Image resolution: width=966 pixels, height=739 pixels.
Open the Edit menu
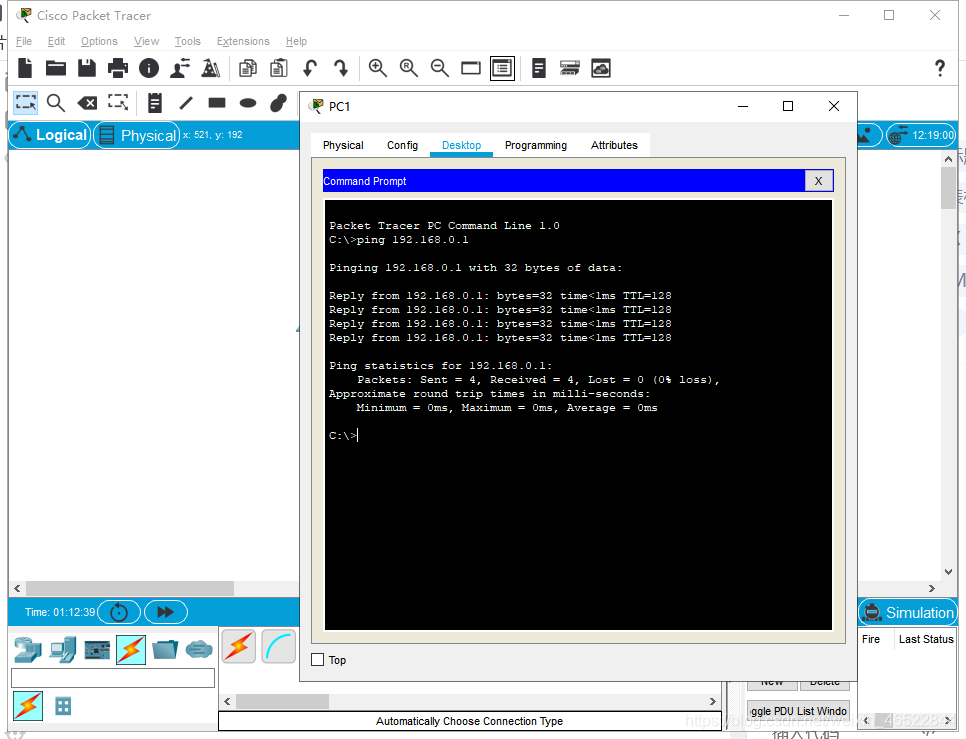(x=56, y=41)
